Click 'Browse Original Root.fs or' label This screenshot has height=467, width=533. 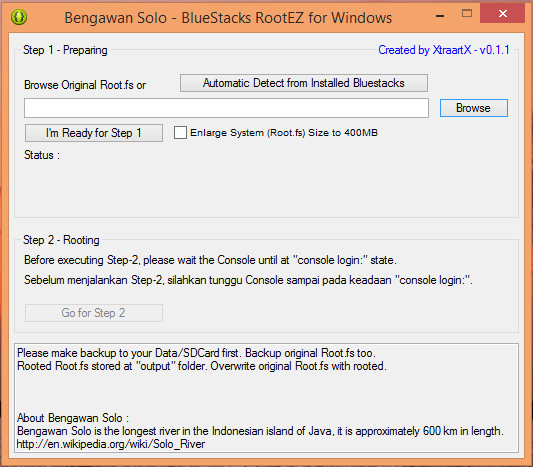click(85, 85)
